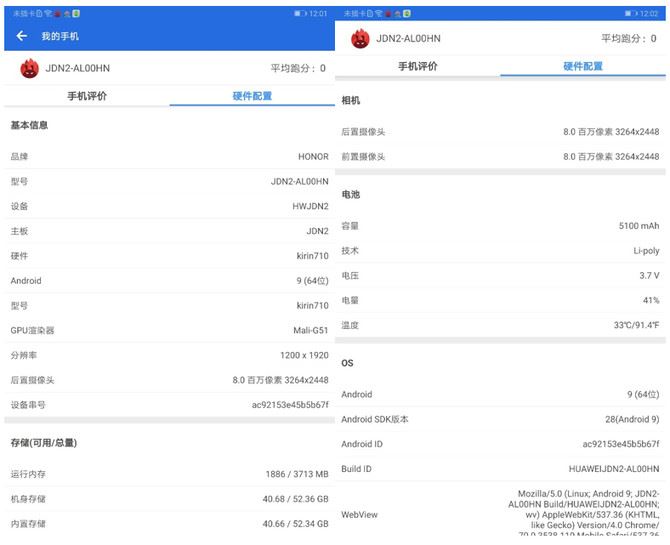Click the 我的手机 page title

pos(60,36)
